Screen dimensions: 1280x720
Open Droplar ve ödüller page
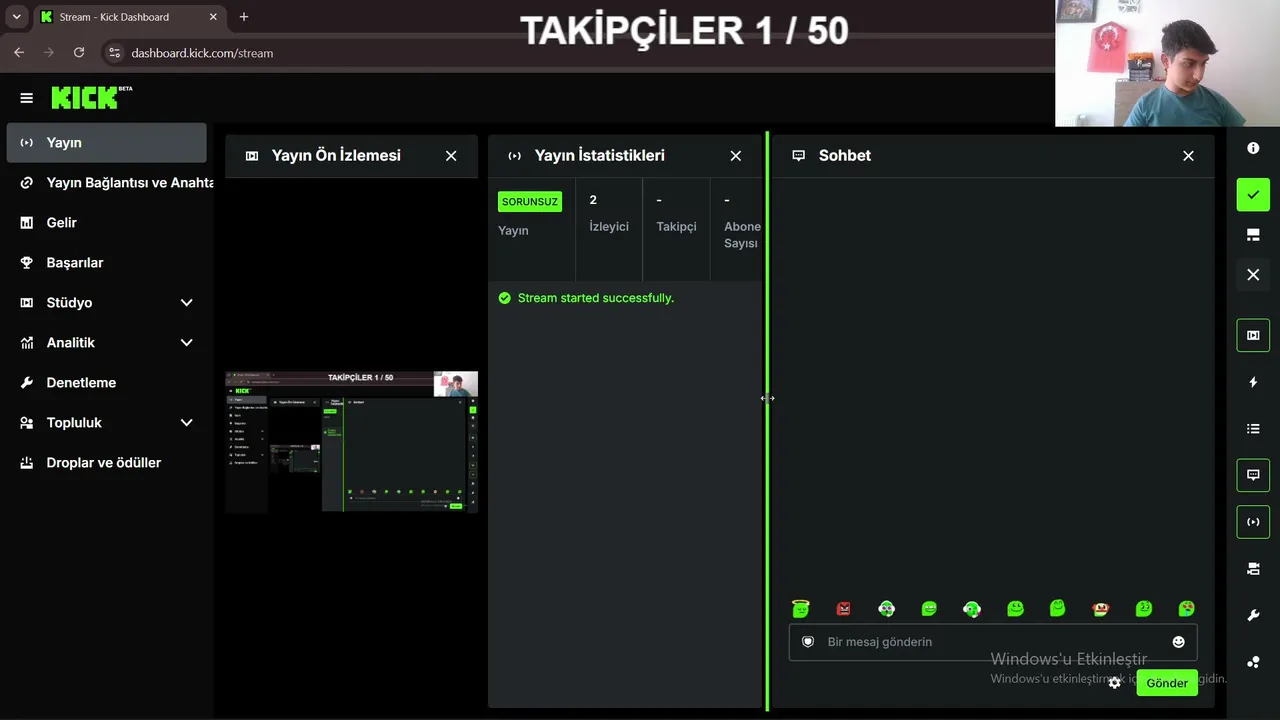[x=107, y=463]
